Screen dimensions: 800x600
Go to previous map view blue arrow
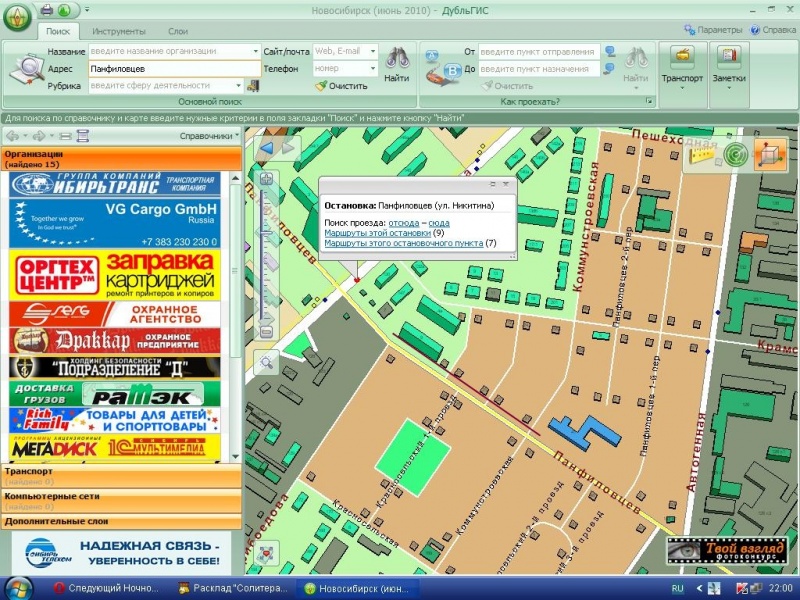(x=267, y=148)
